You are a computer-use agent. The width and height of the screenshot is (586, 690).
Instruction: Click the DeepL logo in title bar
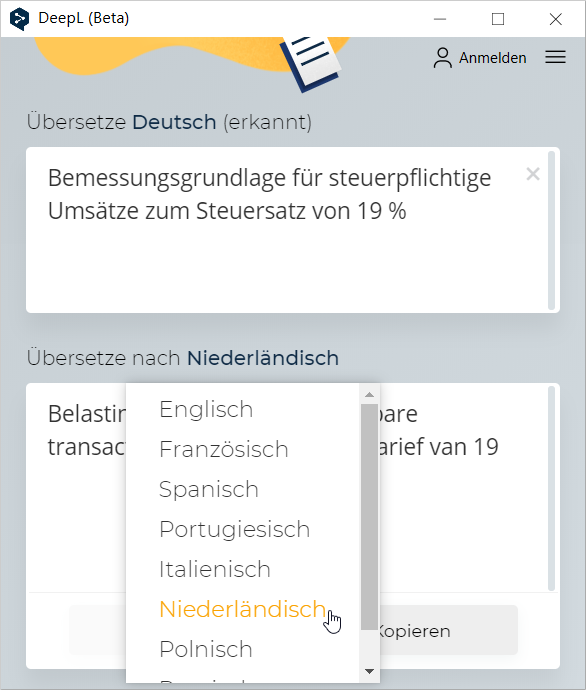point(19,19)
